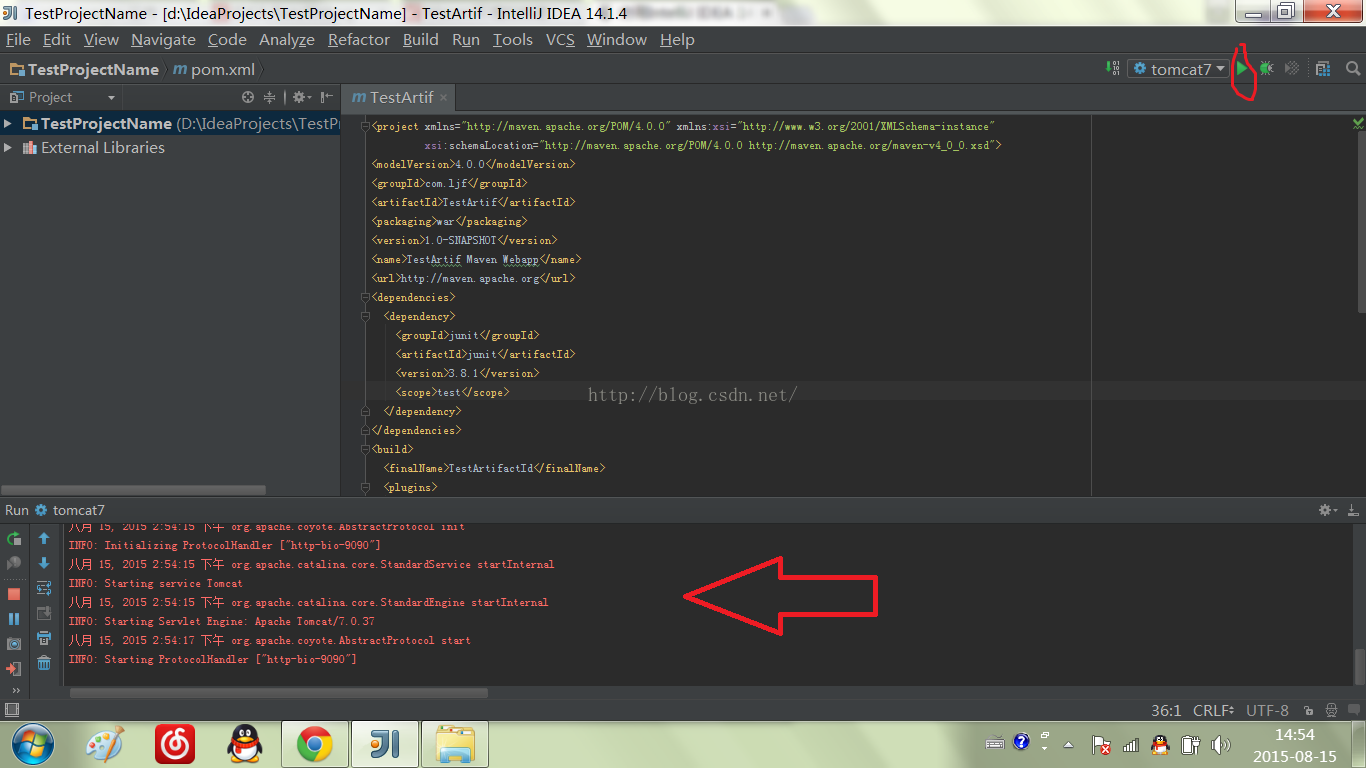This screenshot has width=1366, height=768.
Task: Open File Explorer from taskbar
Action: 455,744
